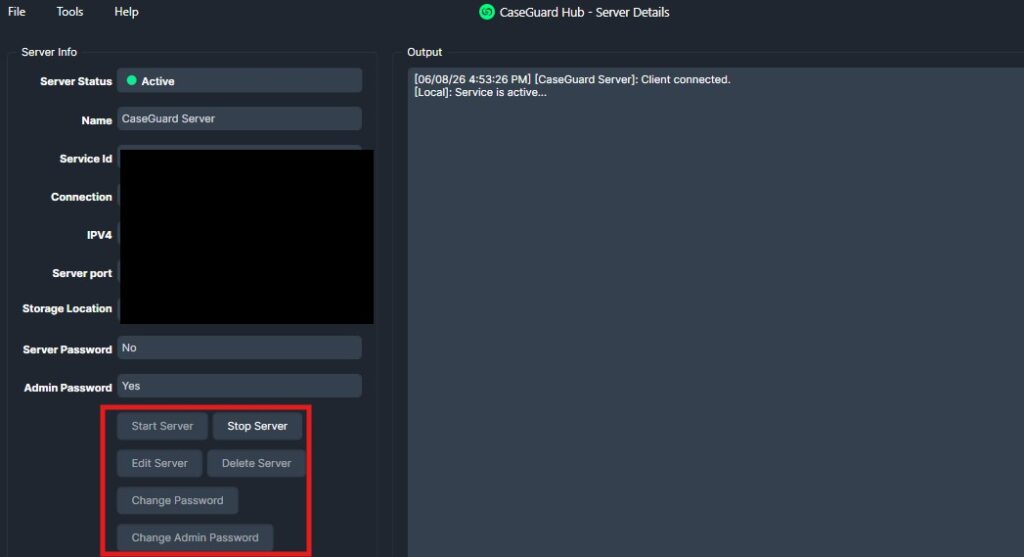Click the Server port label
The image size is (1024, 557).
tap(82, 273)
